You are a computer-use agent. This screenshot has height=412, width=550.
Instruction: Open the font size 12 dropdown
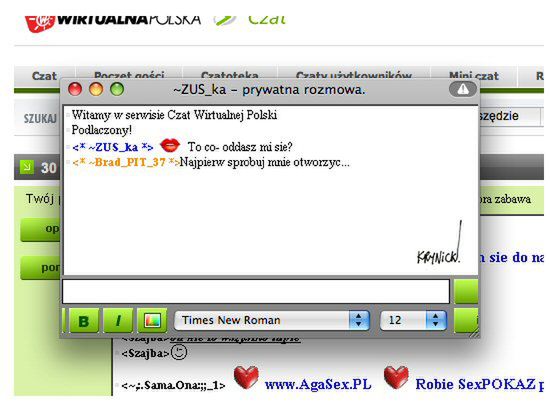click(413, 320)
